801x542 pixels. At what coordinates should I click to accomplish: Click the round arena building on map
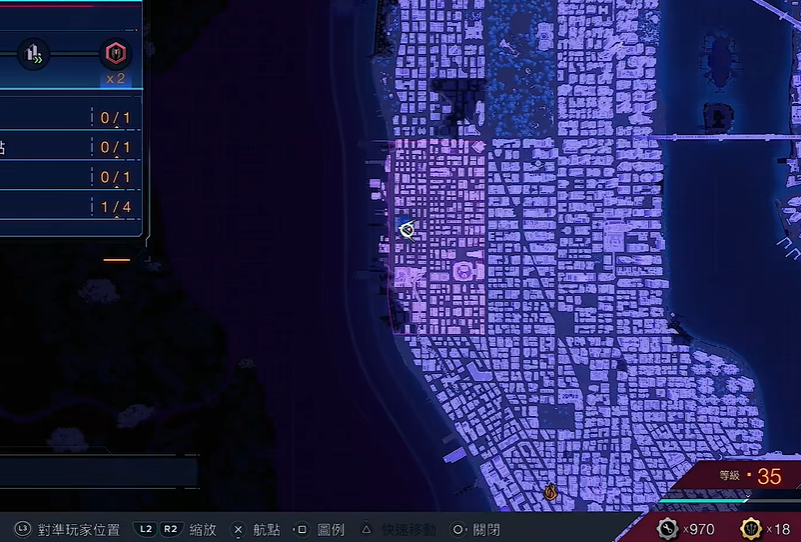coord(464,270)
